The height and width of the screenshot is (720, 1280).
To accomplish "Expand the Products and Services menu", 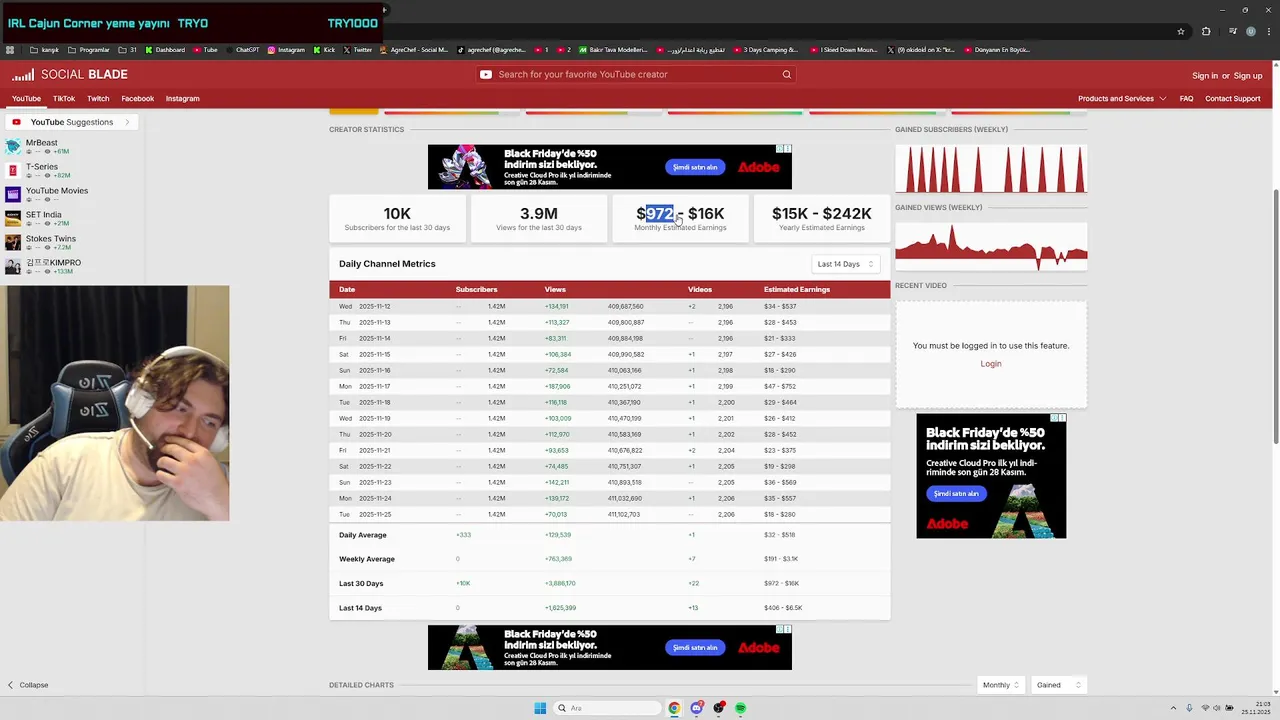I will [1122, 99].
